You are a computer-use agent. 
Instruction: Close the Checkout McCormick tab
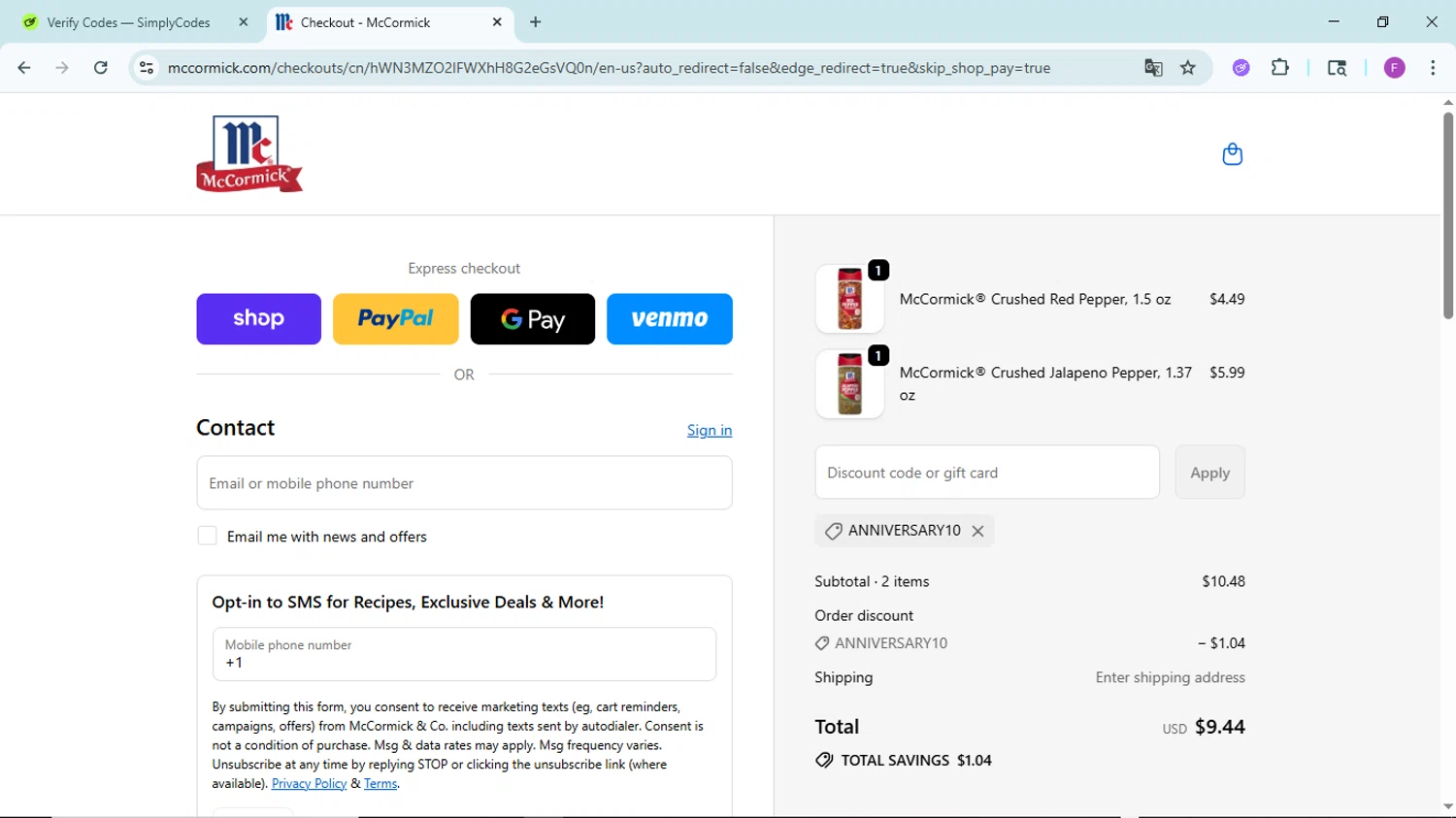click(497, 21)
